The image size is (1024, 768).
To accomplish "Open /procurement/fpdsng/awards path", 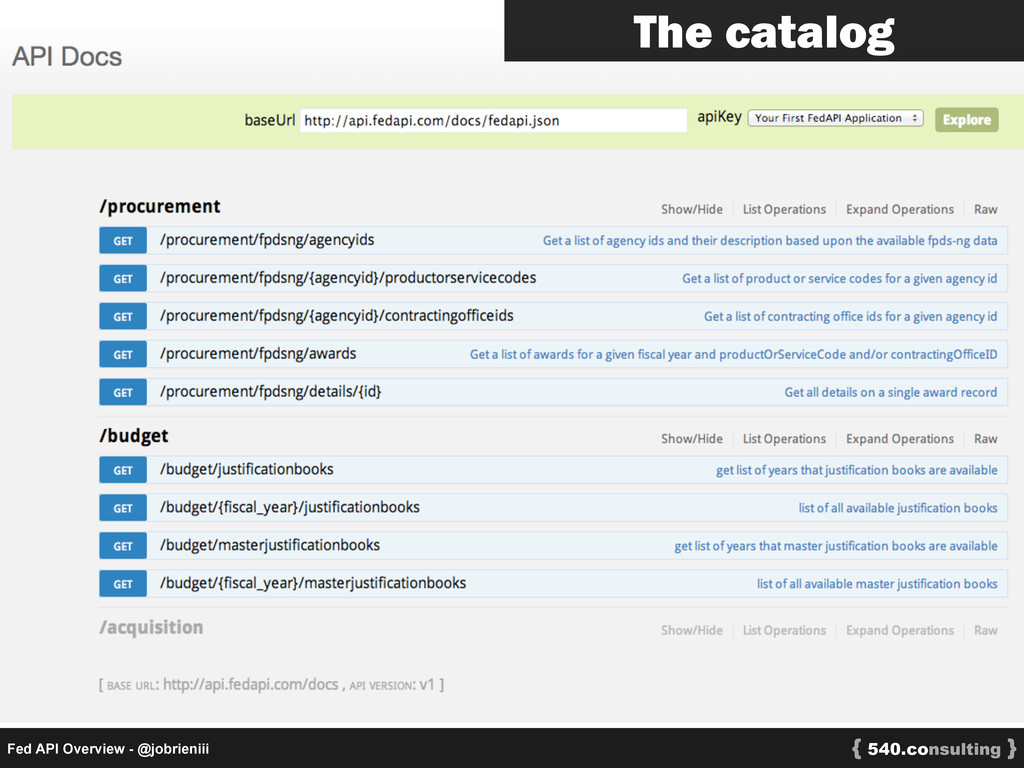I will tap(258, 353).
